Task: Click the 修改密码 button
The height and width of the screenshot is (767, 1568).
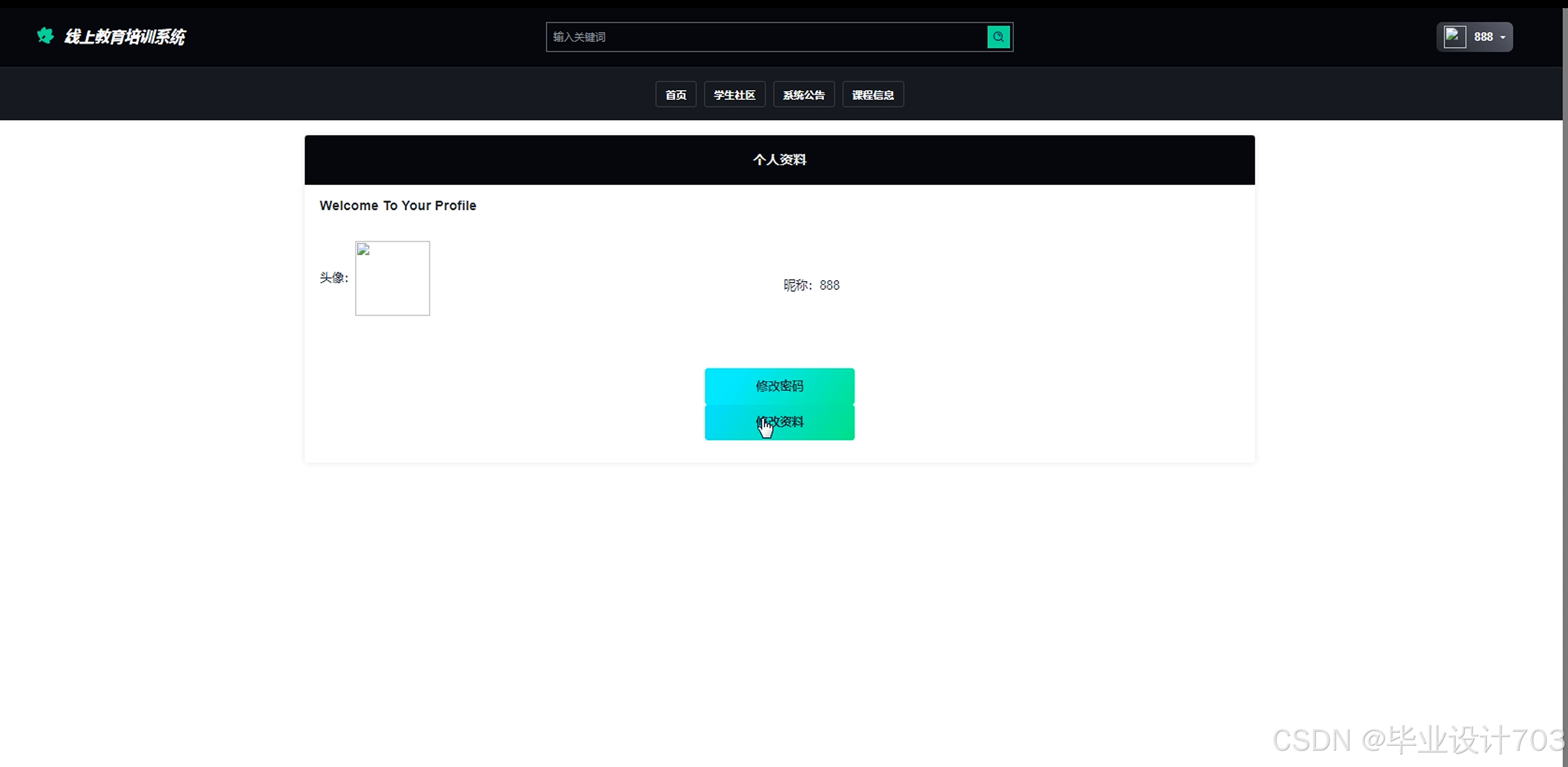Action: click(x=779, y=387)
